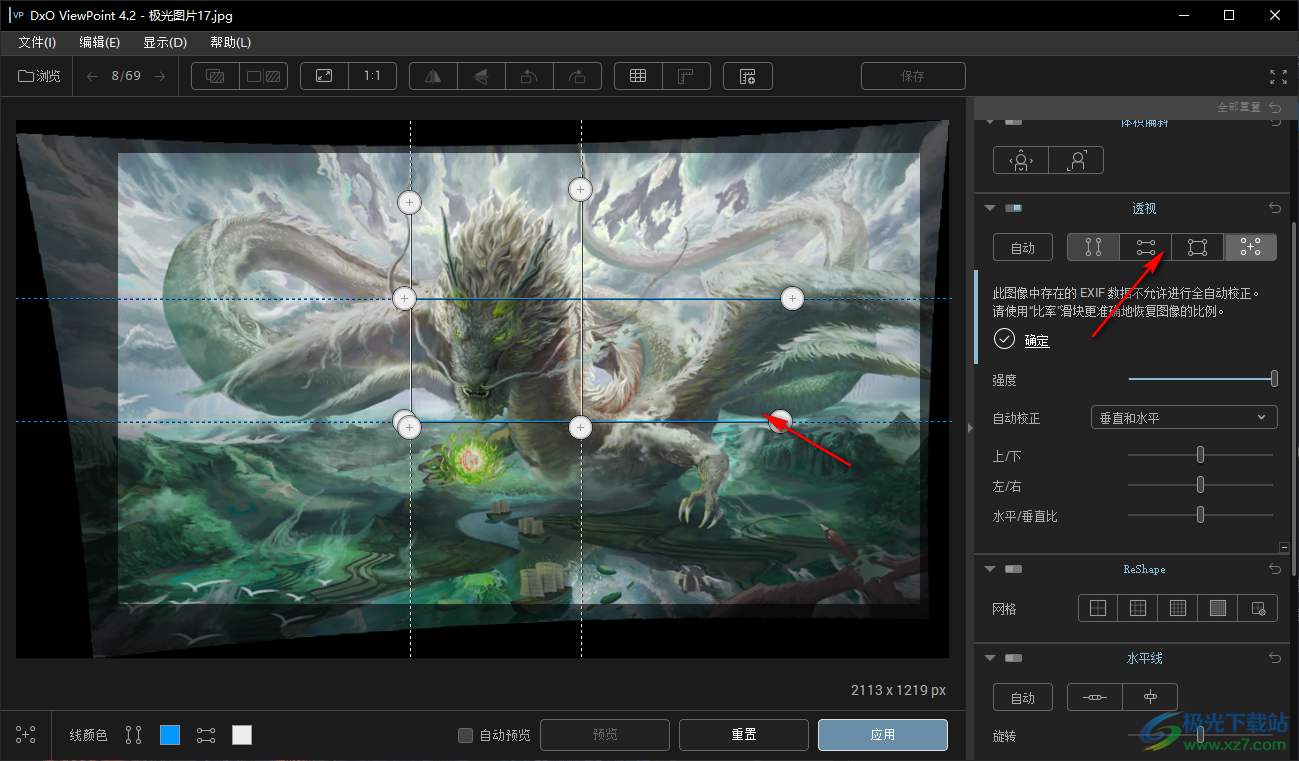Show the ruler guides icon
Viewport: 1299px width, 761px height.
[x=686, y=76]
